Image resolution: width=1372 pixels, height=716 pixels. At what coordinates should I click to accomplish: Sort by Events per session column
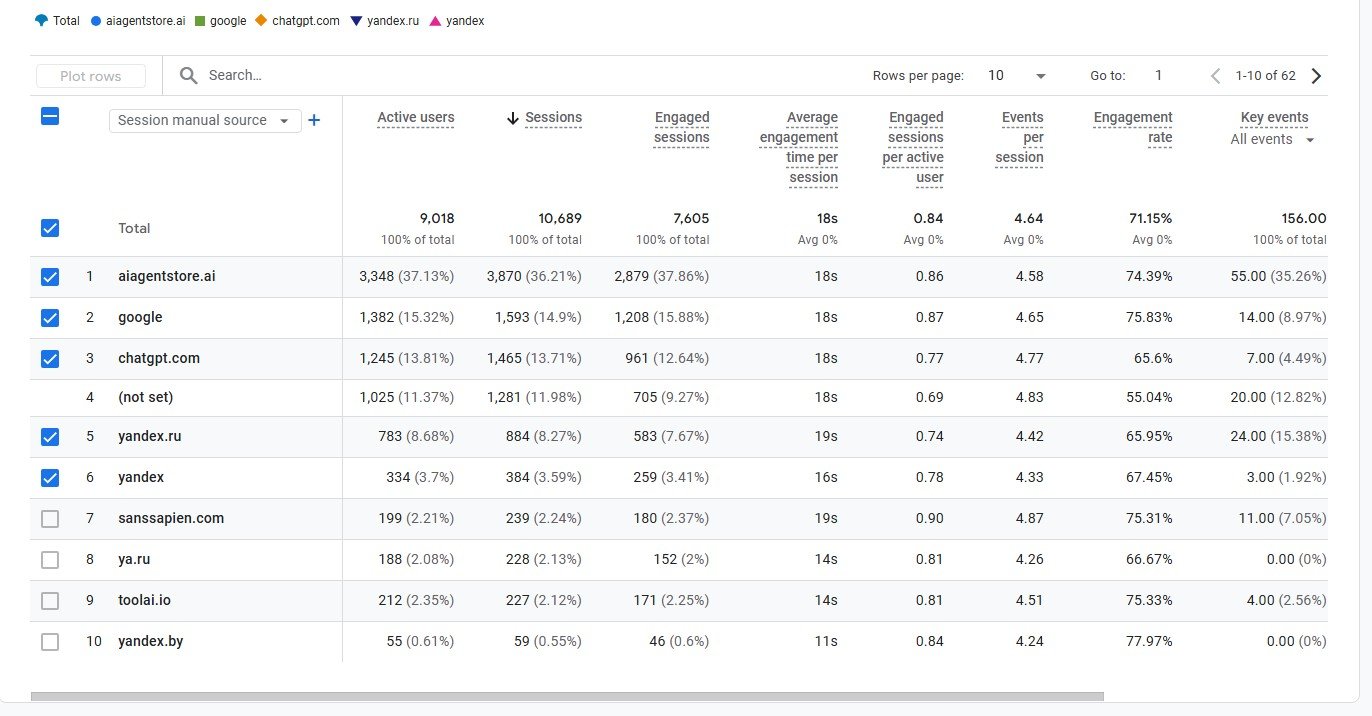tap(1020, 138)
